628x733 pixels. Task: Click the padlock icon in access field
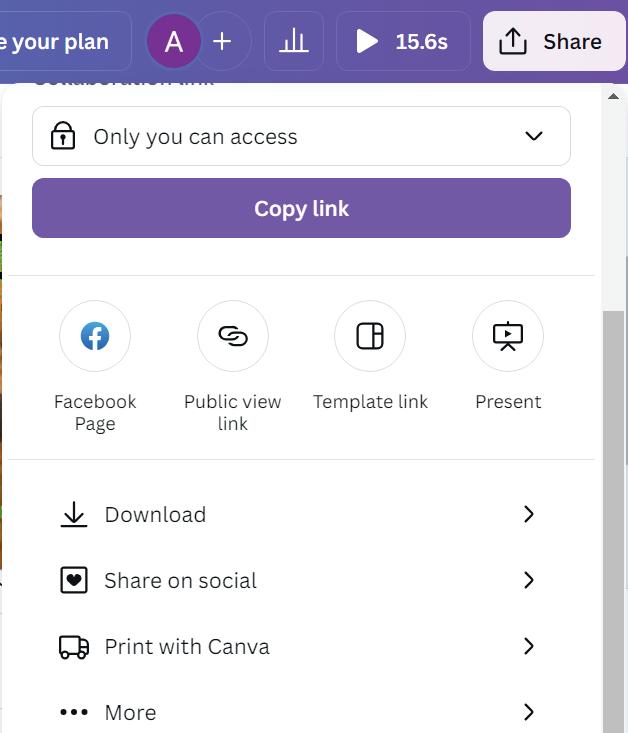(x=63, y=136)
